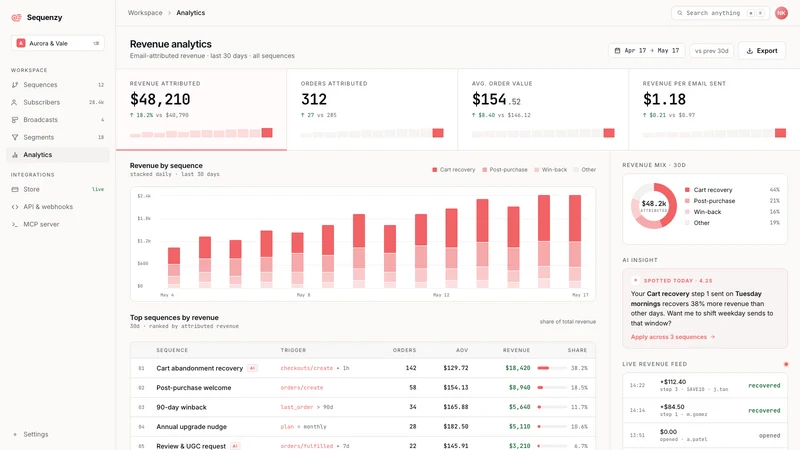Toggle Other in chart legend

click(585, 169)
